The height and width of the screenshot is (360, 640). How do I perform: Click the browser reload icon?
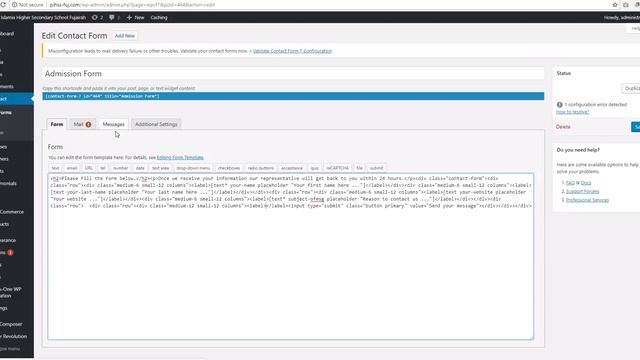[x=2, y=5]
